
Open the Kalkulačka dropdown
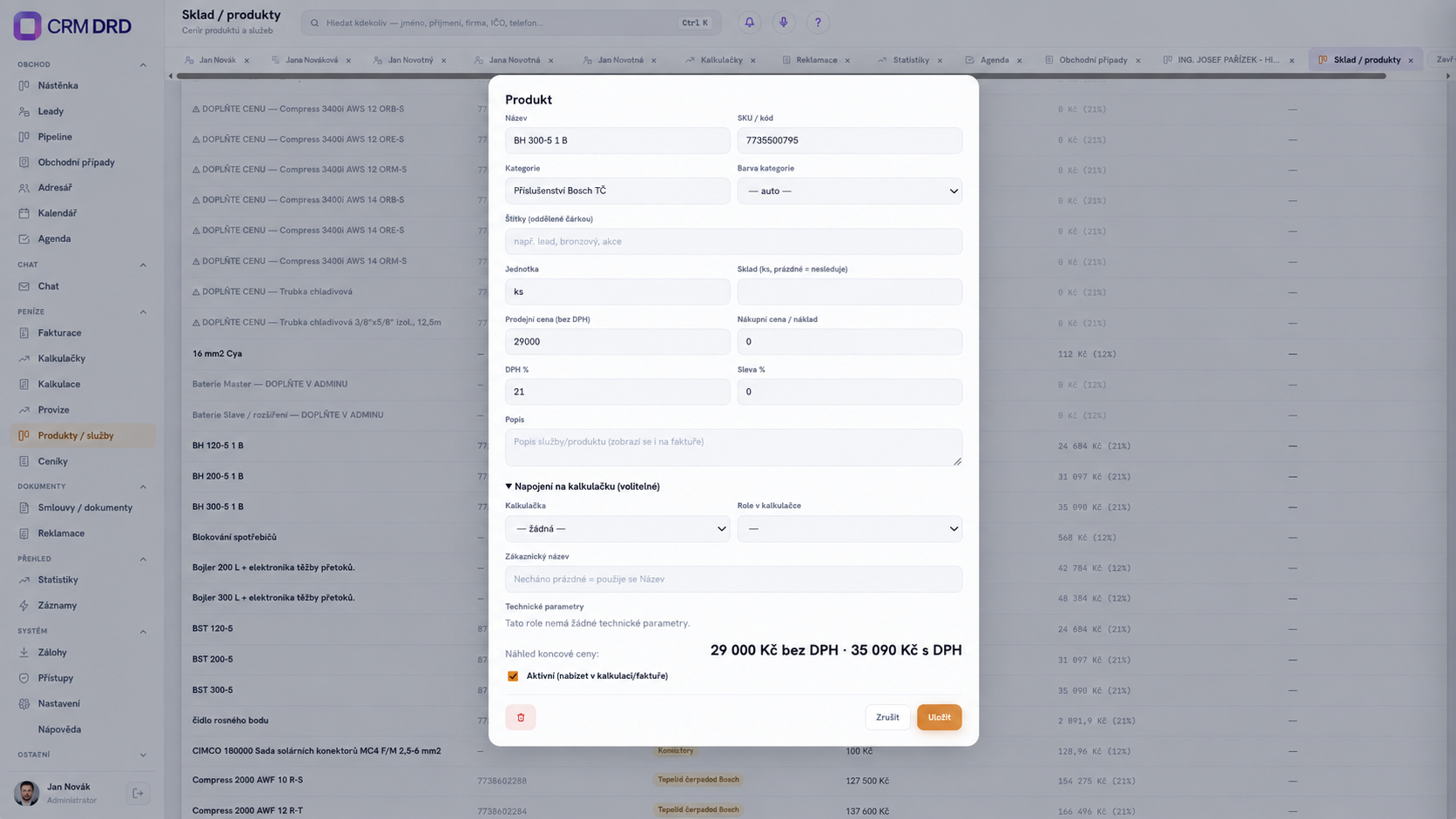[617, 528]
